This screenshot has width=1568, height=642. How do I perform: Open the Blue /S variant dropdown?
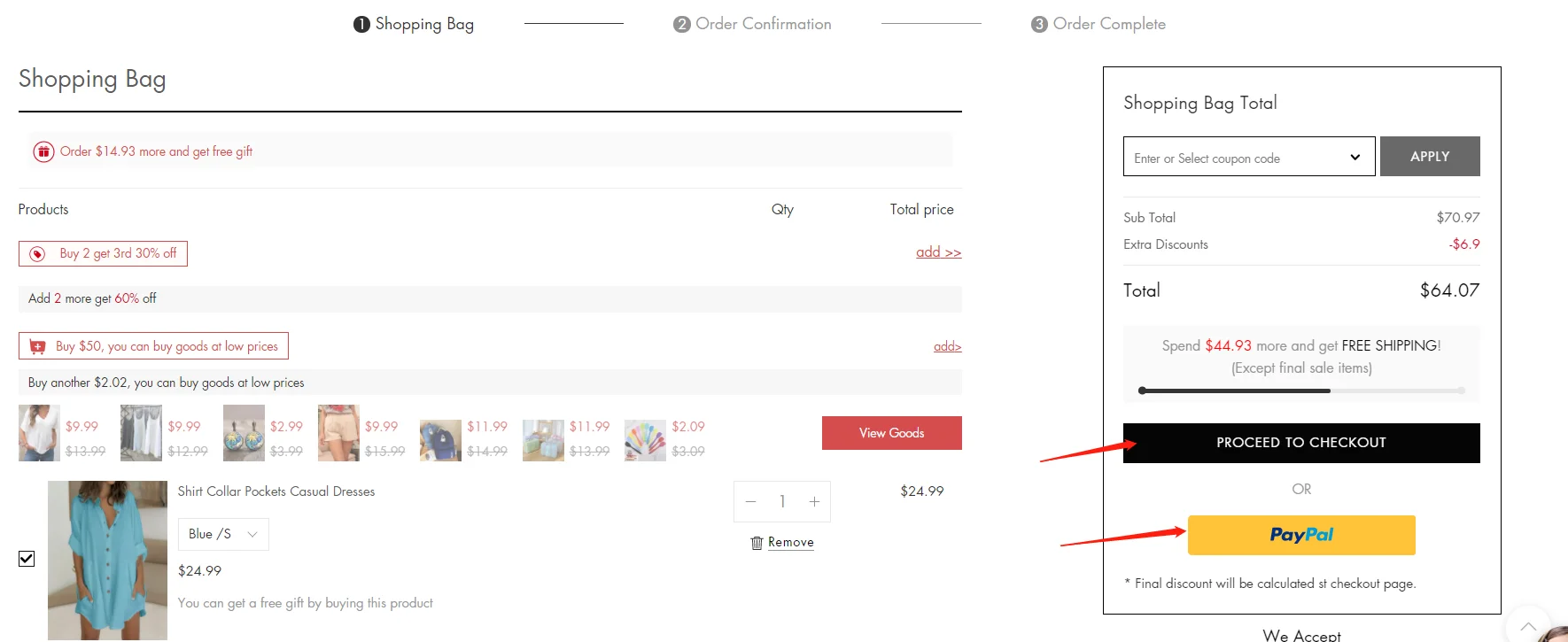pos(223,534)
